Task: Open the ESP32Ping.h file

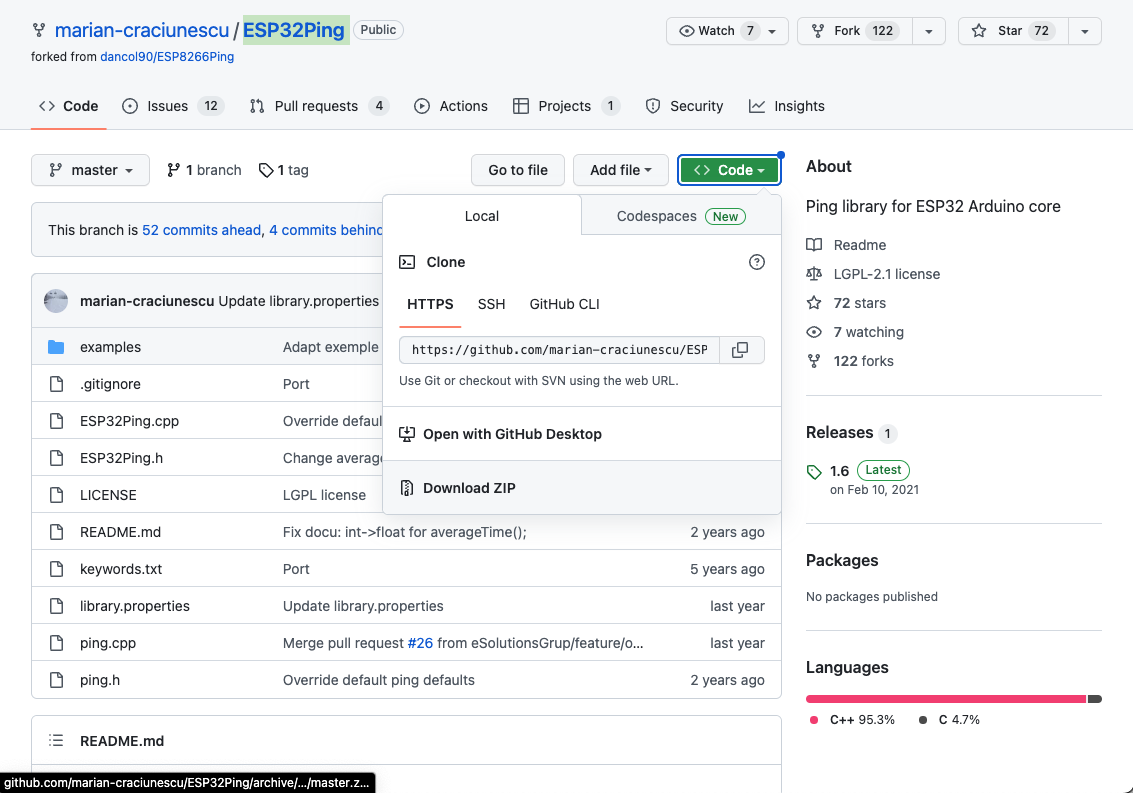Action: pyautogui.click(x=121, y=458)
